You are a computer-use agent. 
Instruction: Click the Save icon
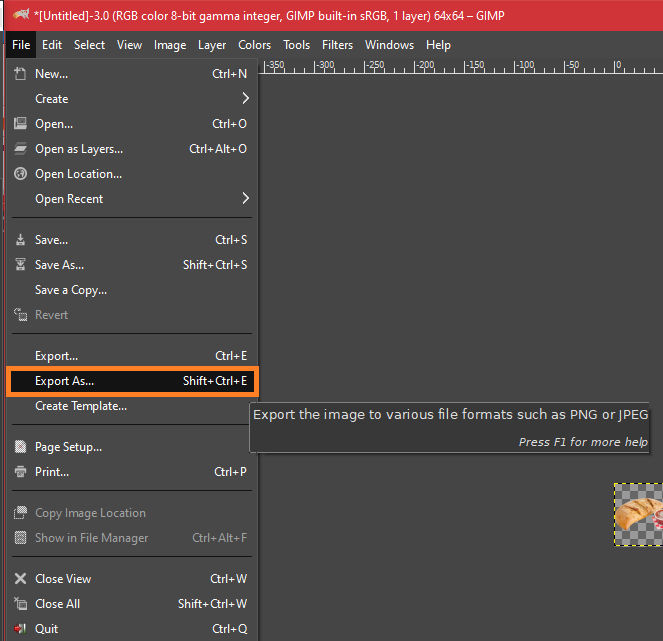pos(20,240)
